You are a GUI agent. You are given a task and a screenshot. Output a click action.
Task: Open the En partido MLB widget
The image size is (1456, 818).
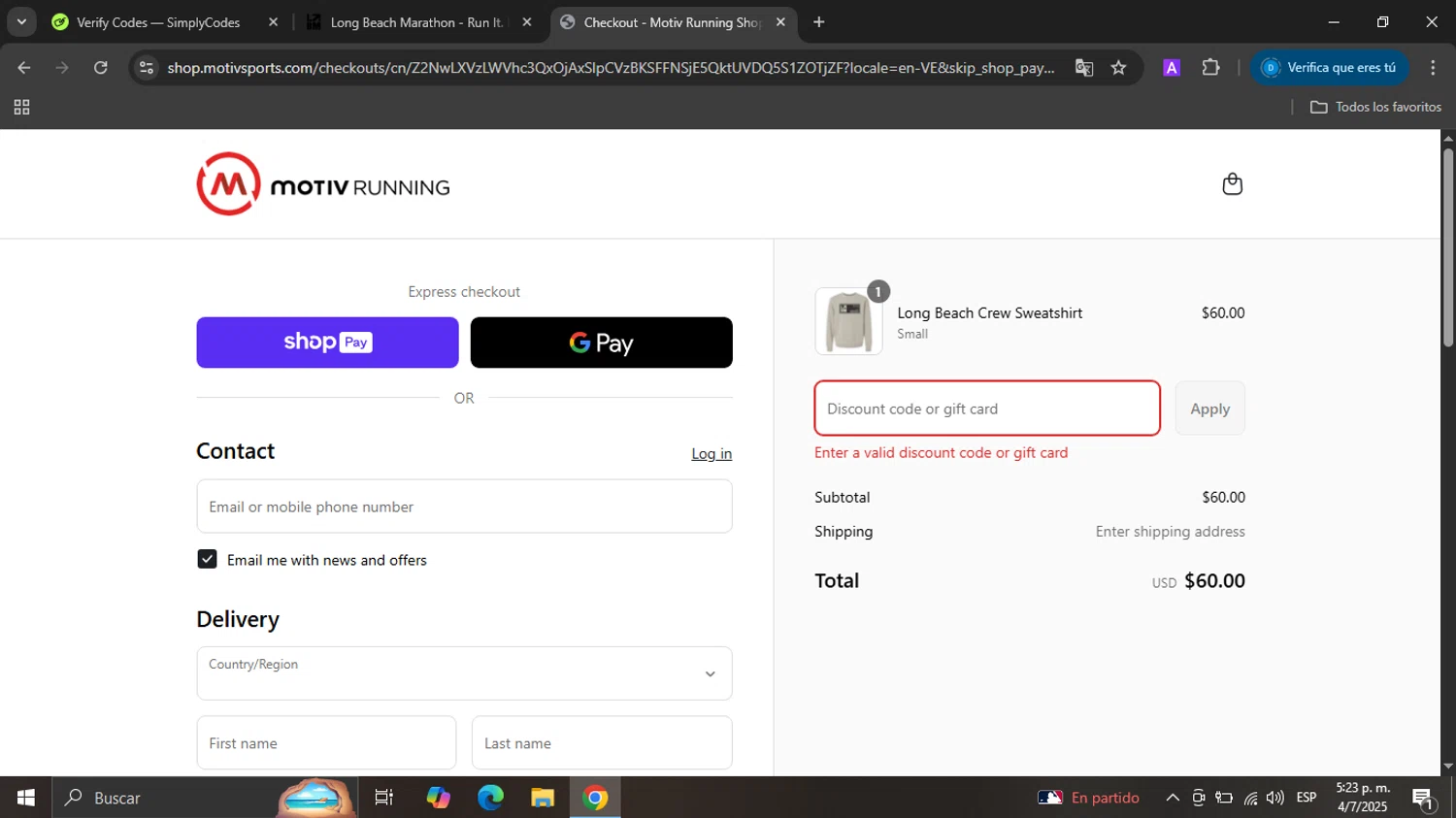tap(1088, 798)
